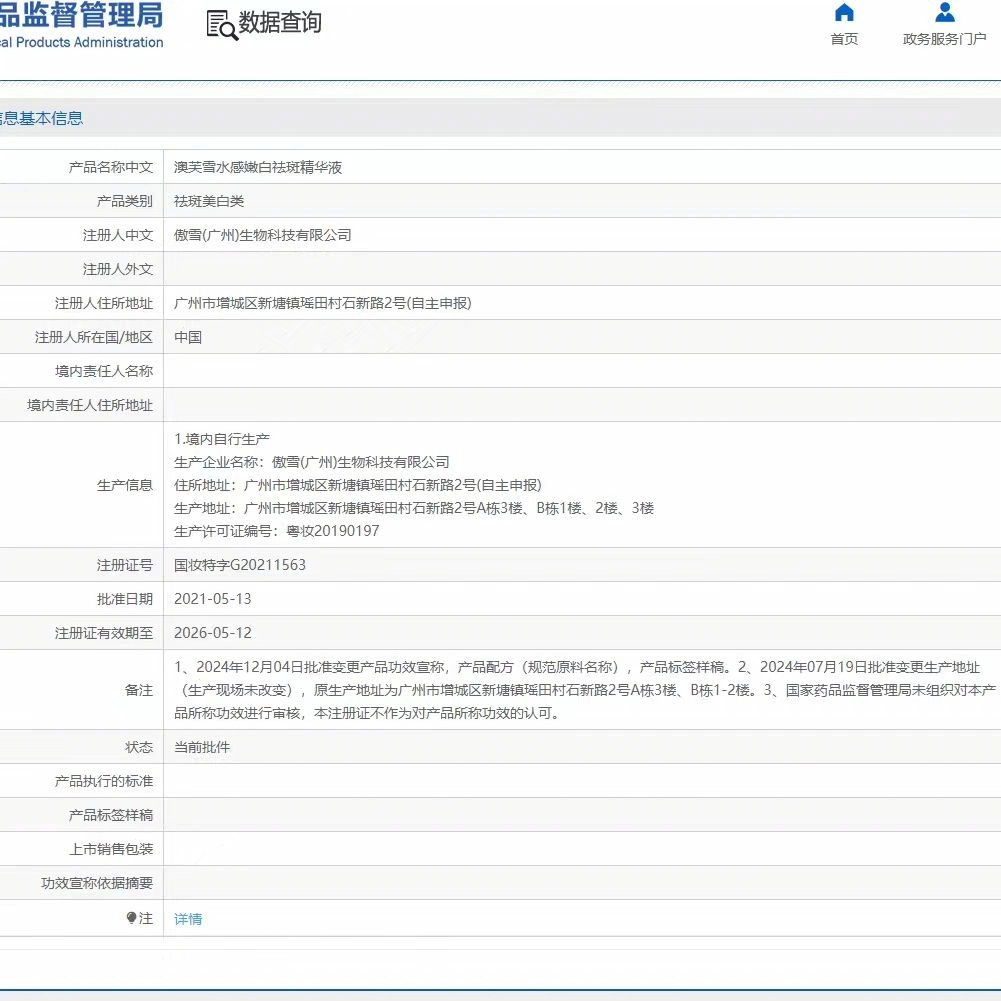Click registration number 国妆特字G20211563
Image resolution: width=1001 pixels, height=1001 pixels.
240,565
